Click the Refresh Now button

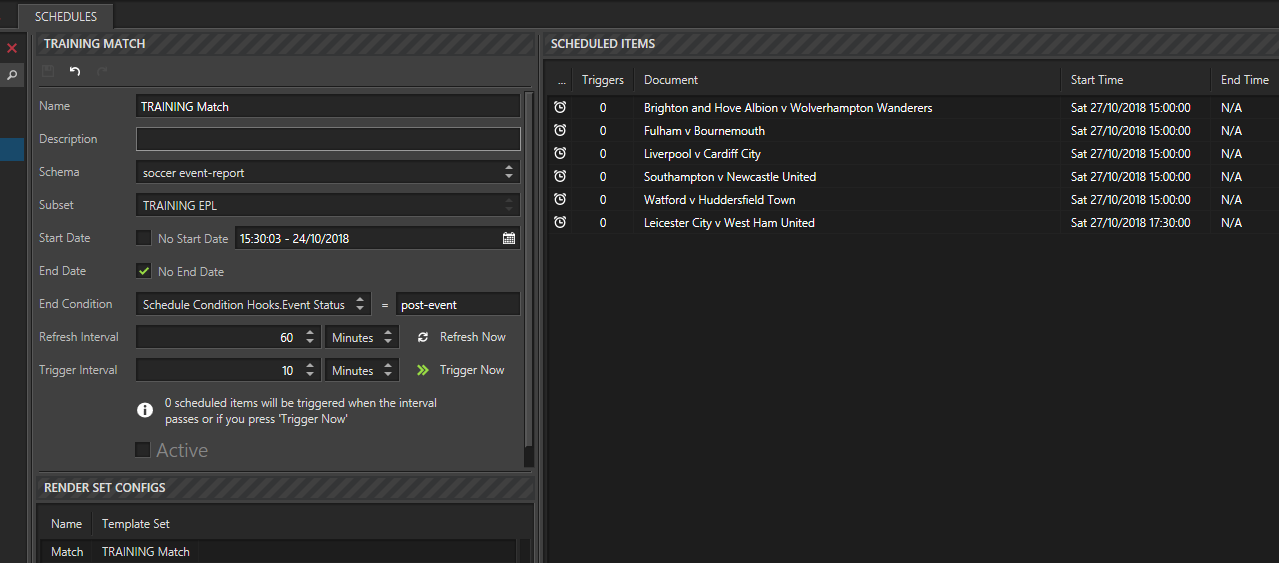(461, 337)
